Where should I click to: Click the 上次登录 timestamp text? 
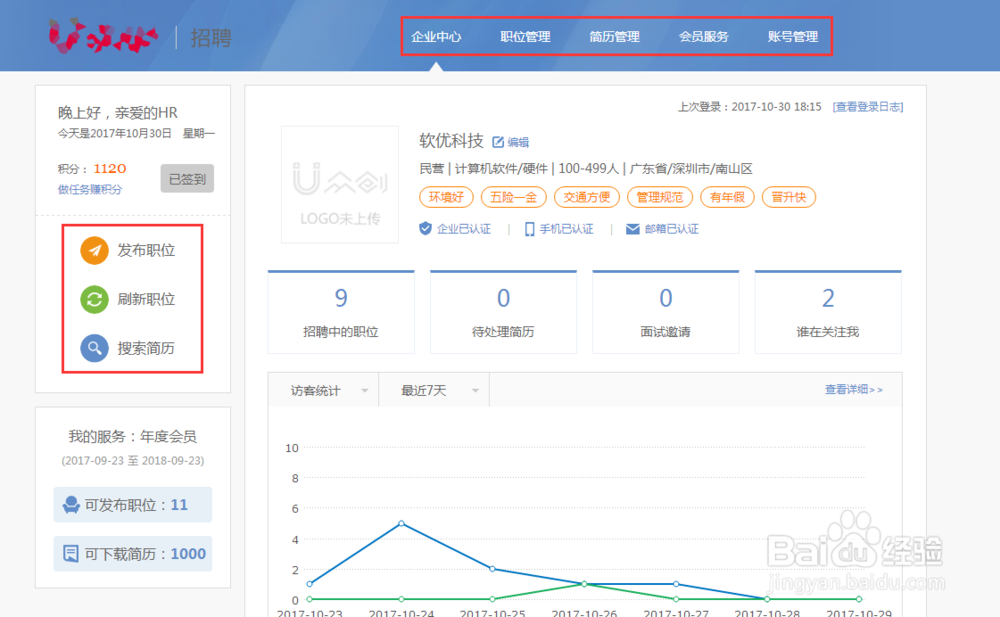(749, 107)
